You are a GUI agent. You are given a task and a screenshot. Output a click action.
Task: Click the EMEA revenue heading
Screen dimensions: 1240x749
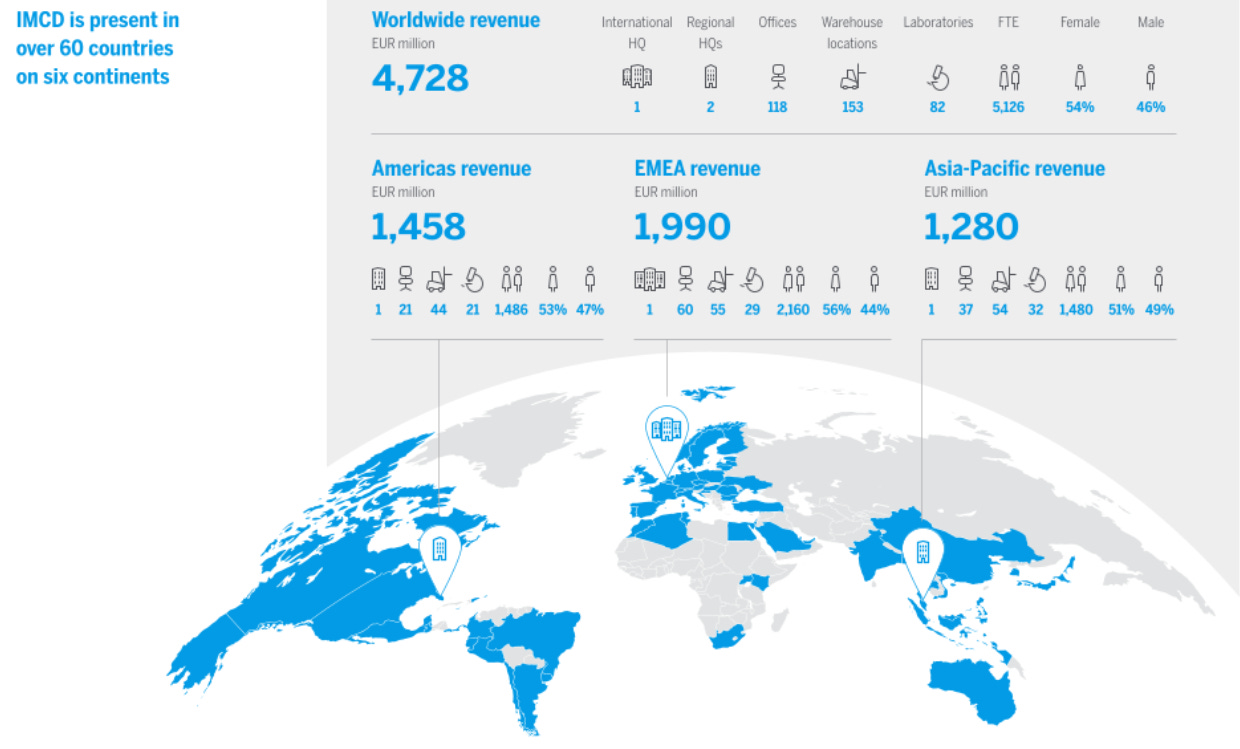coord(697,168)
